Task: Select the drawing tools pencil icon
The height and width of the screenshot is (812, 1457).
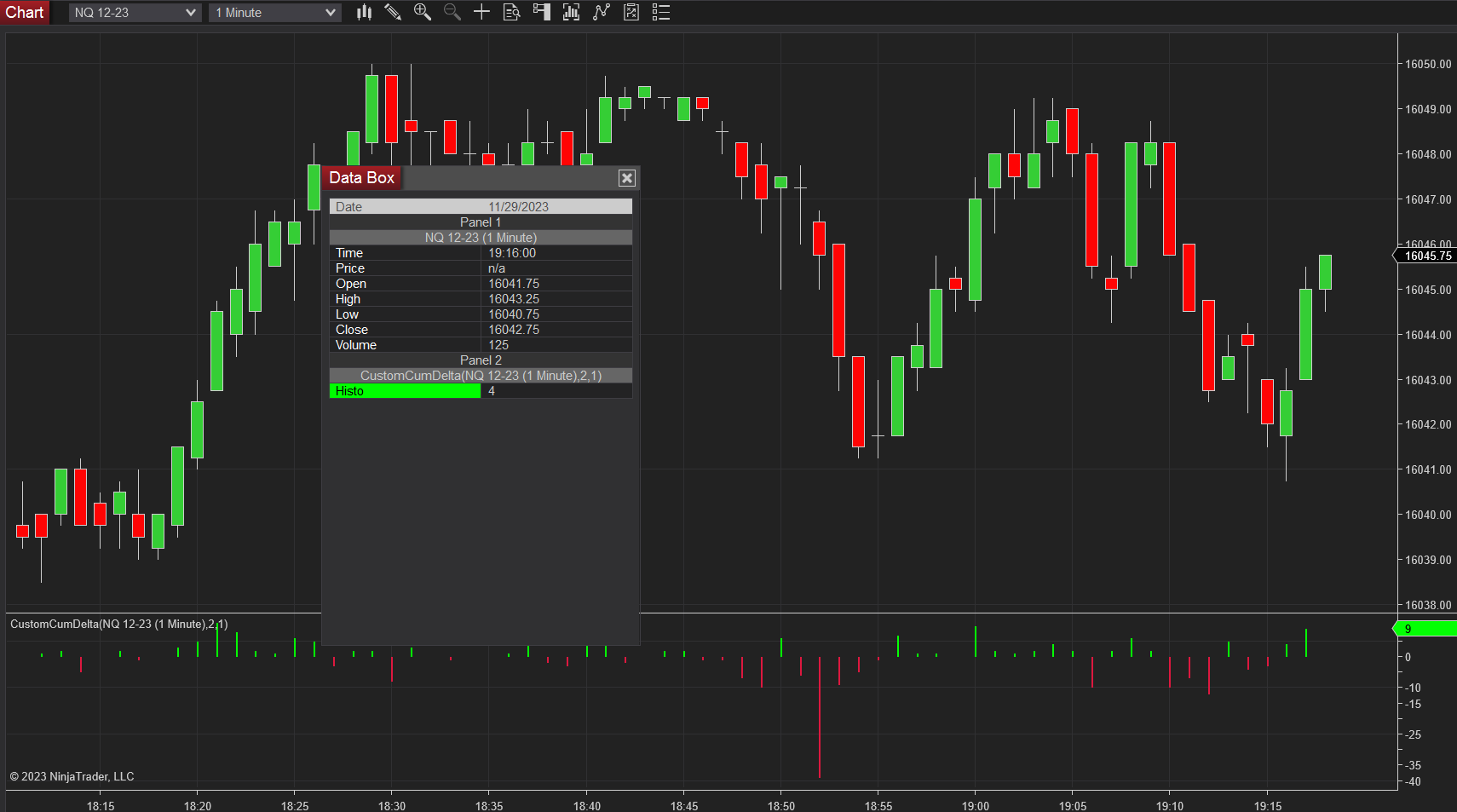Action: [x=393, y=12]
